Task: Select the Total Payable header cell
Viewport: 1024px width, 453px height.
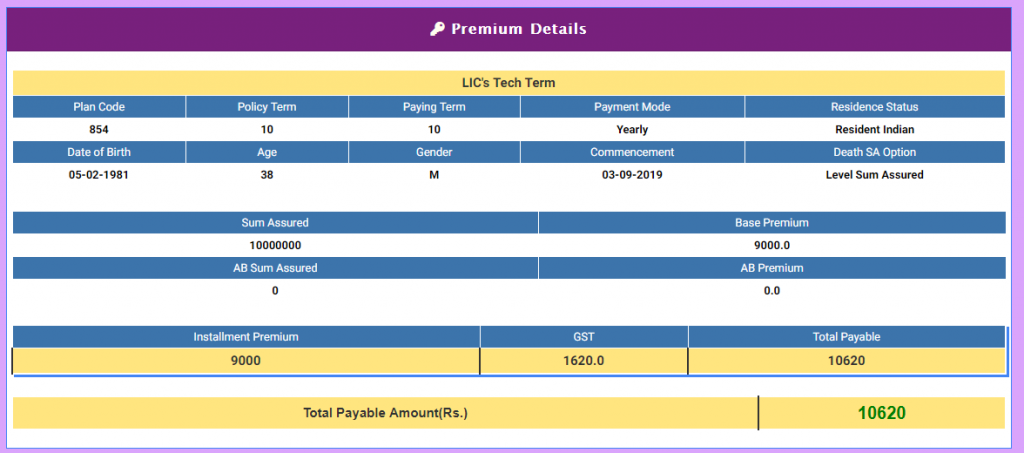Action: (x=846, y=337)
